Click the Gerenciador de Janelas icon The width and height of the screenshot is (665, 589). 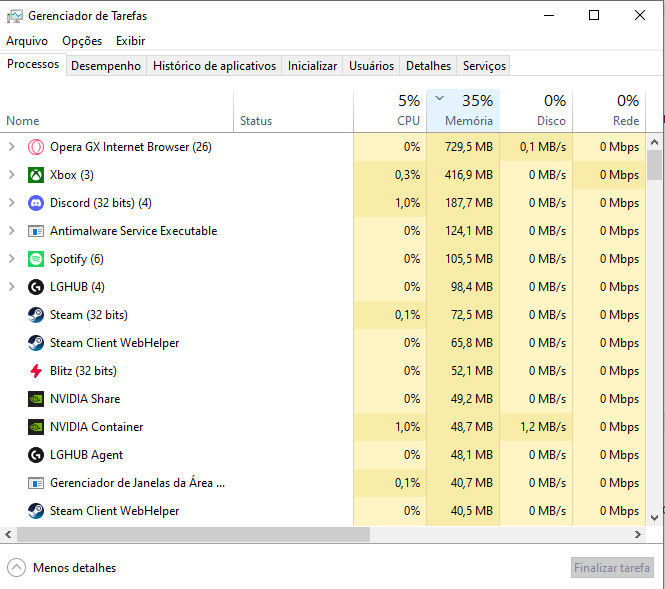(x=36, y=483)
